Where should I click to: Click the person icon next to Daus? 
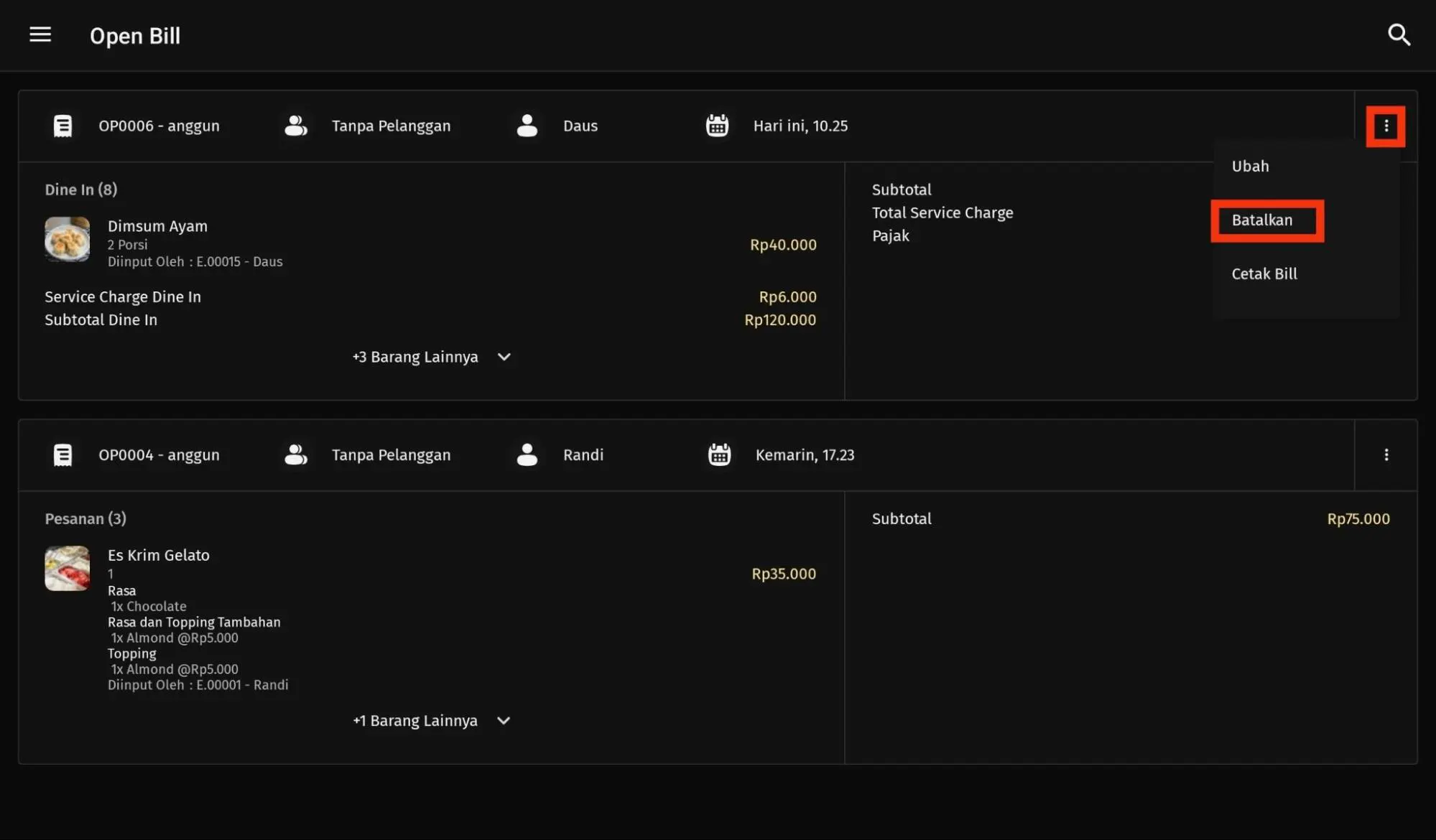tap(527, 126)
